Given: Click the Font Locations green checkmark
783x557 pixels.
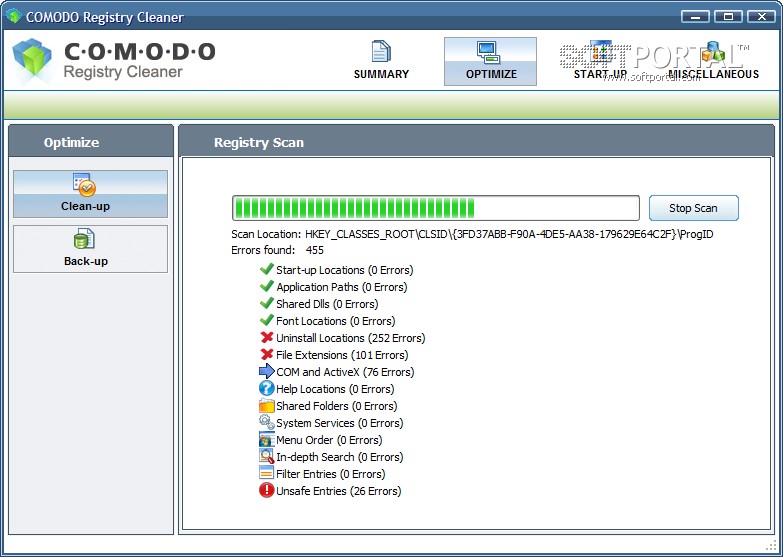Looking at the screenshot, I should point(267,320).
